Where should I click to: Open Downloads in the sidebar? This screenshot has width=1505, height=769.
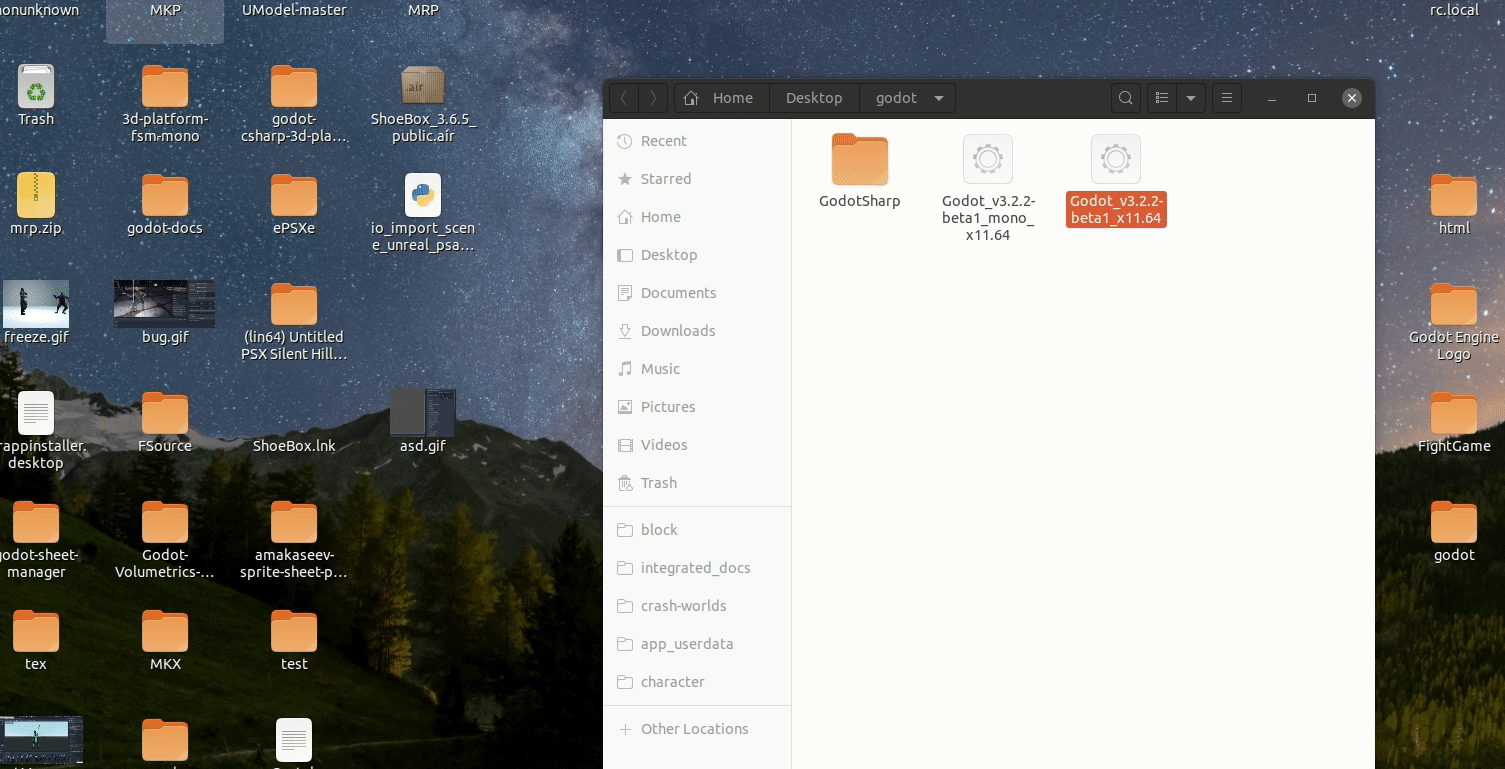697,331
